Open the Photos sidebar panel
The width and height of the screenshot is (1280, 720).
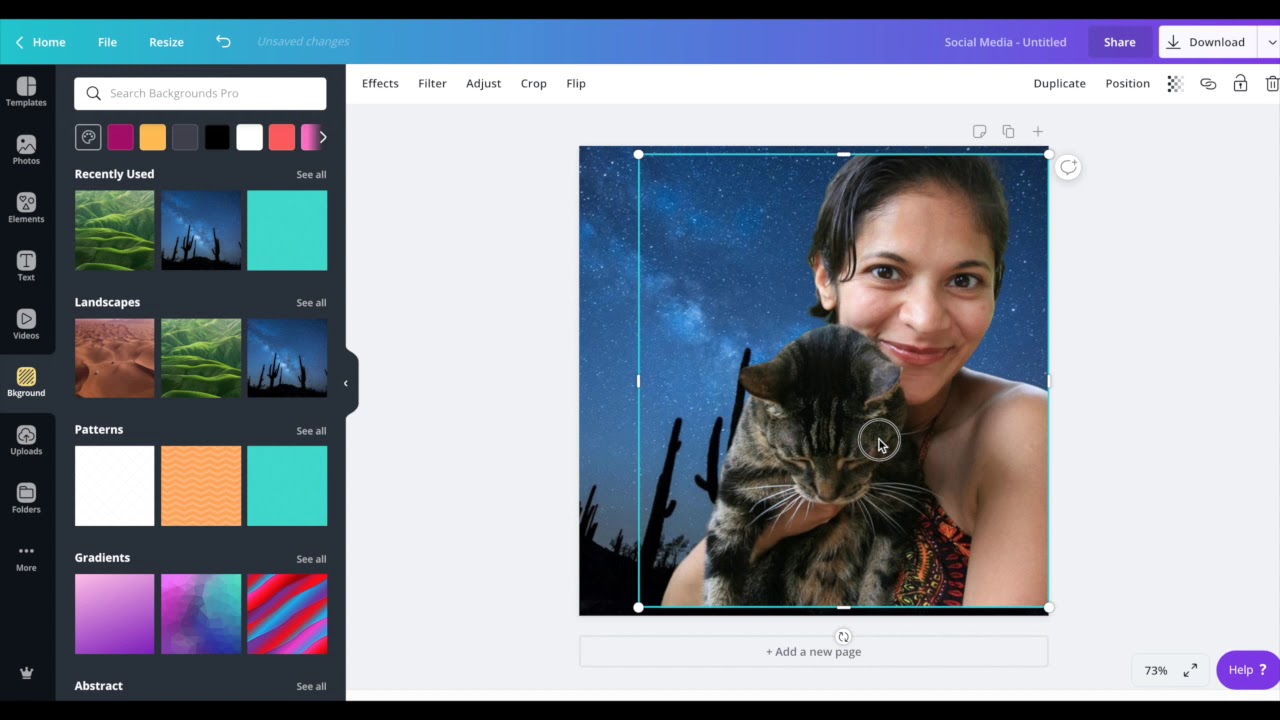coord(26,150)
